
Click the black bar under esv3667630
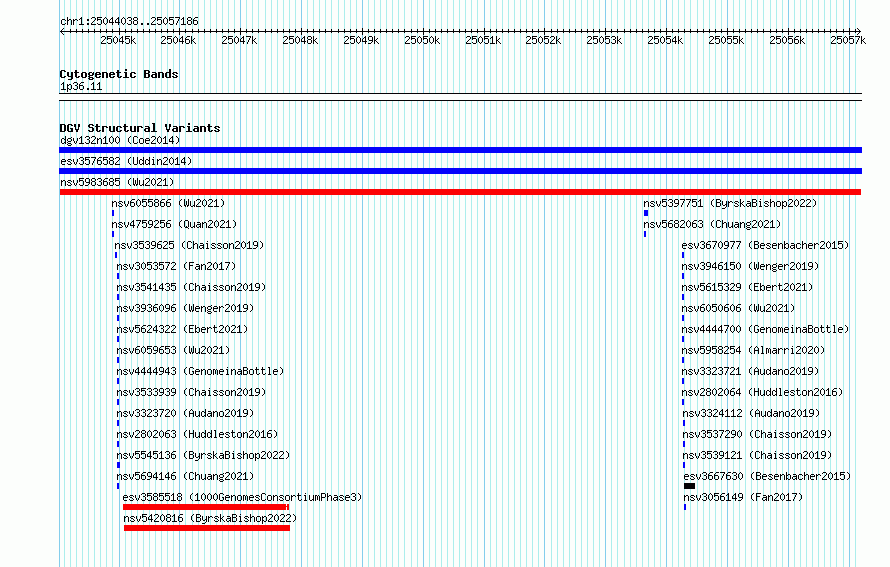point(689,486)
